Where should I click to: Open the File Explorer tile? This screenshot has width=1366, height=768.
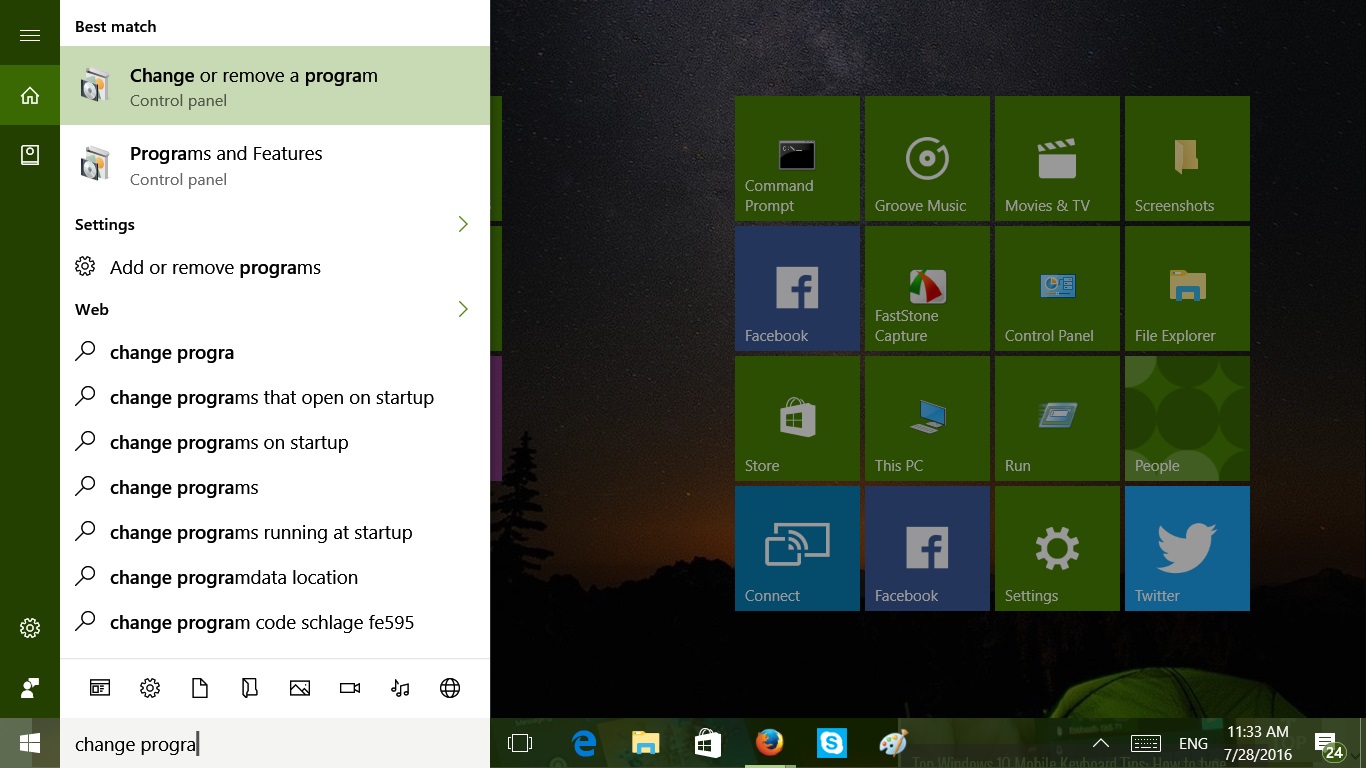pyautogui.click(x=1187, y=288)
